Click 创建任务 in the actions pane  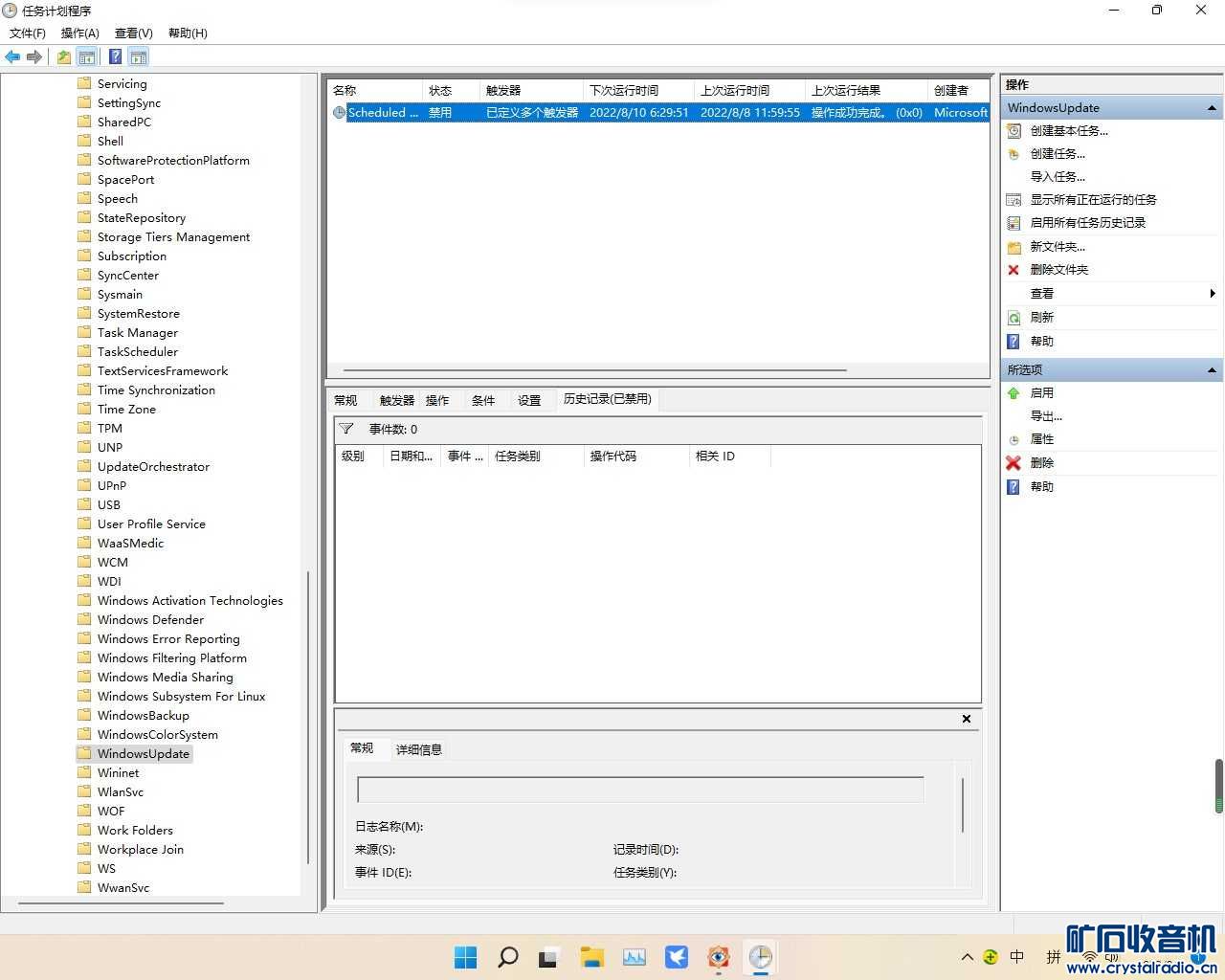pyautogui.click(x=1058, y=153)
